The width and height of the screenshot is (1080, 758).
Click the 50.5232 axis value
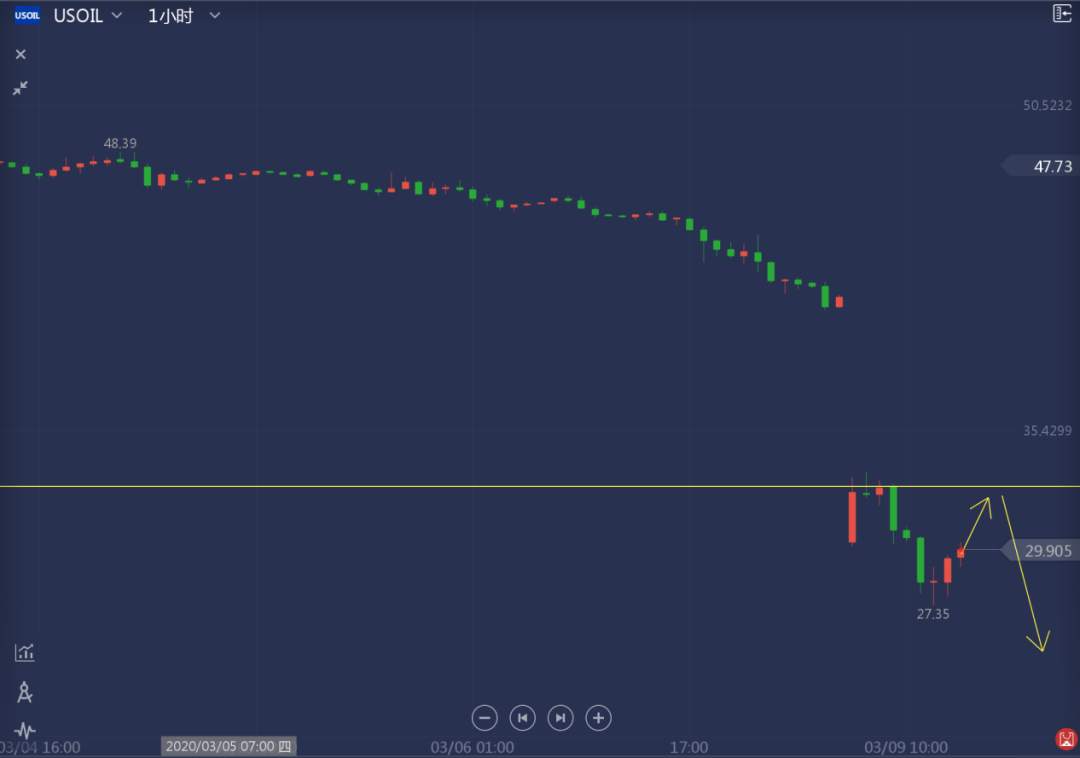(1047, 105)
